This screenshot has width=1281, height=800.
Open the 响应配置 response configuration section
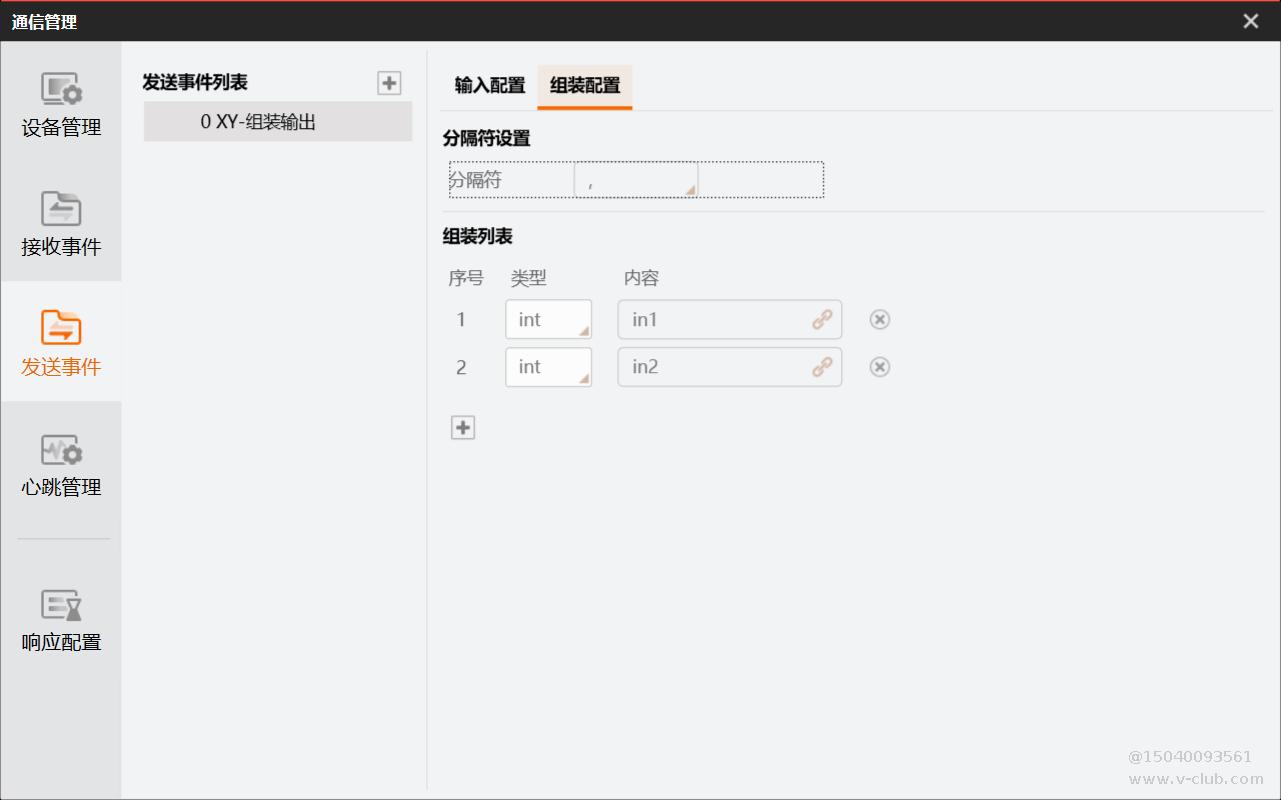tap(61, 620)
